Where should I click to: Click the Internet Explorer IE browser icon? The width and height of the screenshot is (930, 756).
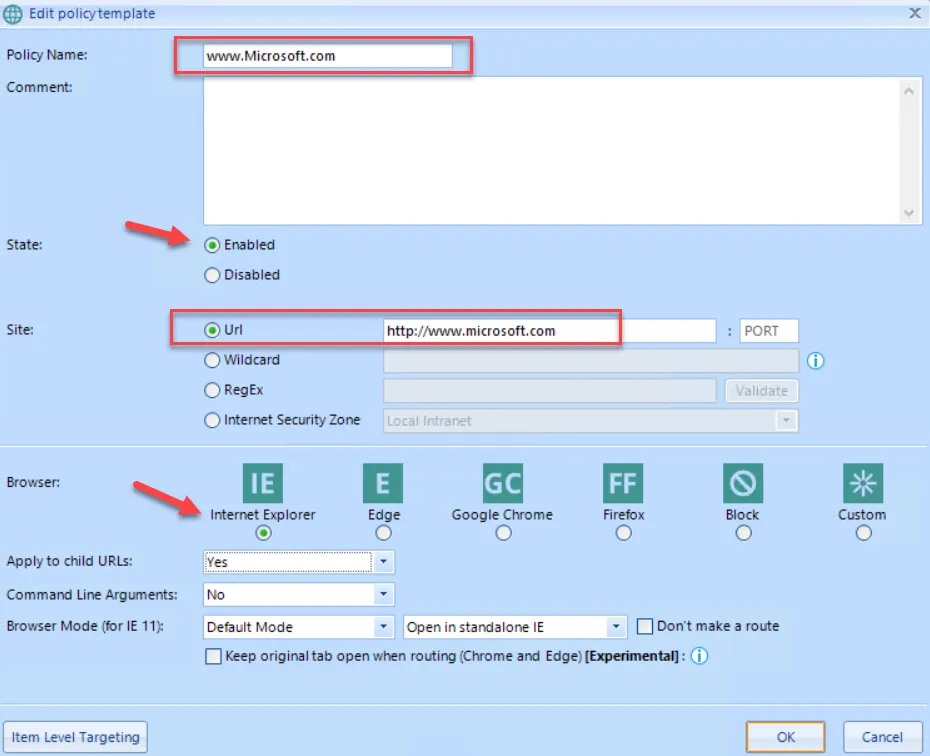tap(263, 483)
